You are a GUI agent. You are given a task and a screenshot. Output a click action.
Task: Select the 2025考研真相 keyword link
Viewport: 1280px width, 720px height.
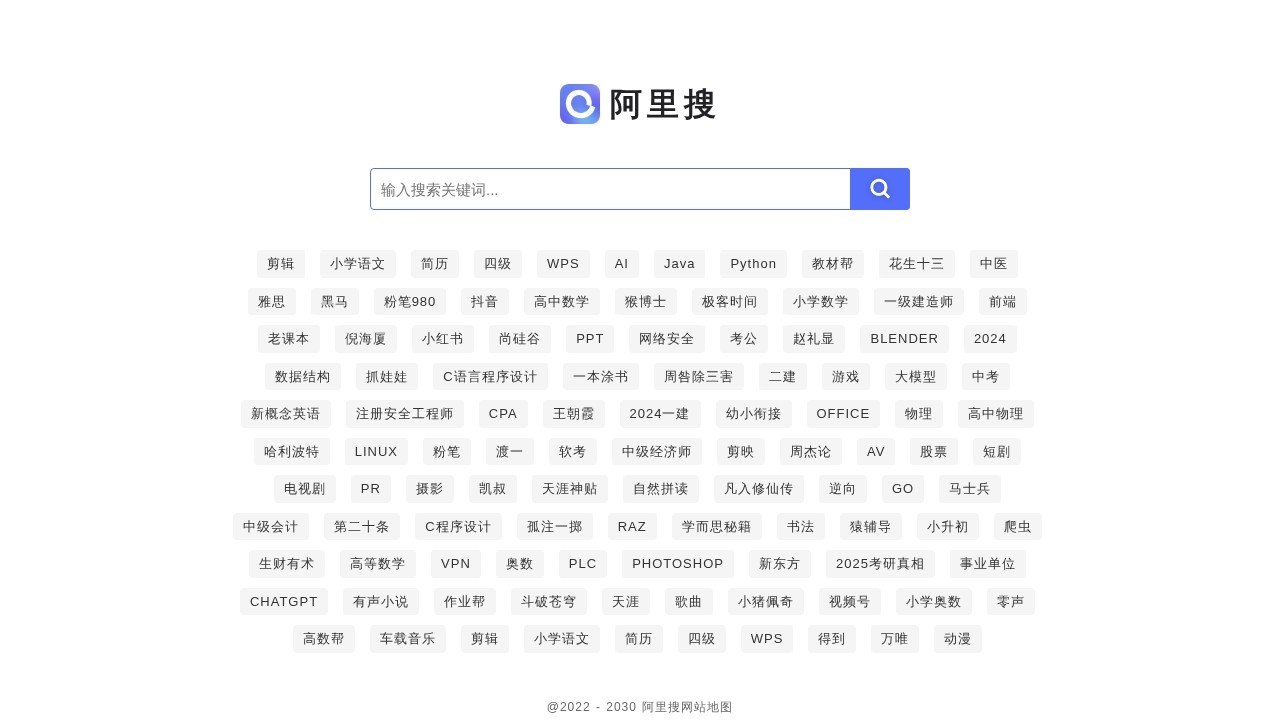click(x=880, y=563)
